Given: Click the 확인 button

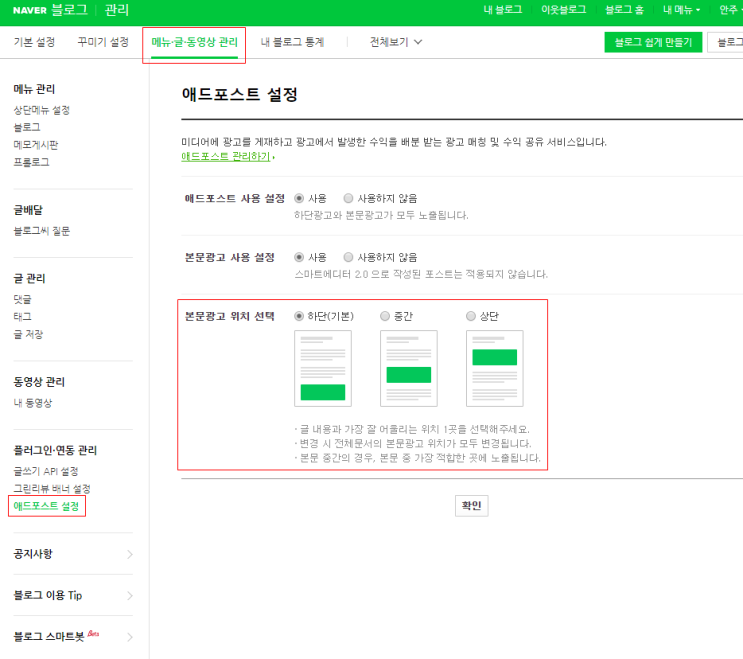Looking at the screenshot, I should pyautogui.click(x=471, y=506).
